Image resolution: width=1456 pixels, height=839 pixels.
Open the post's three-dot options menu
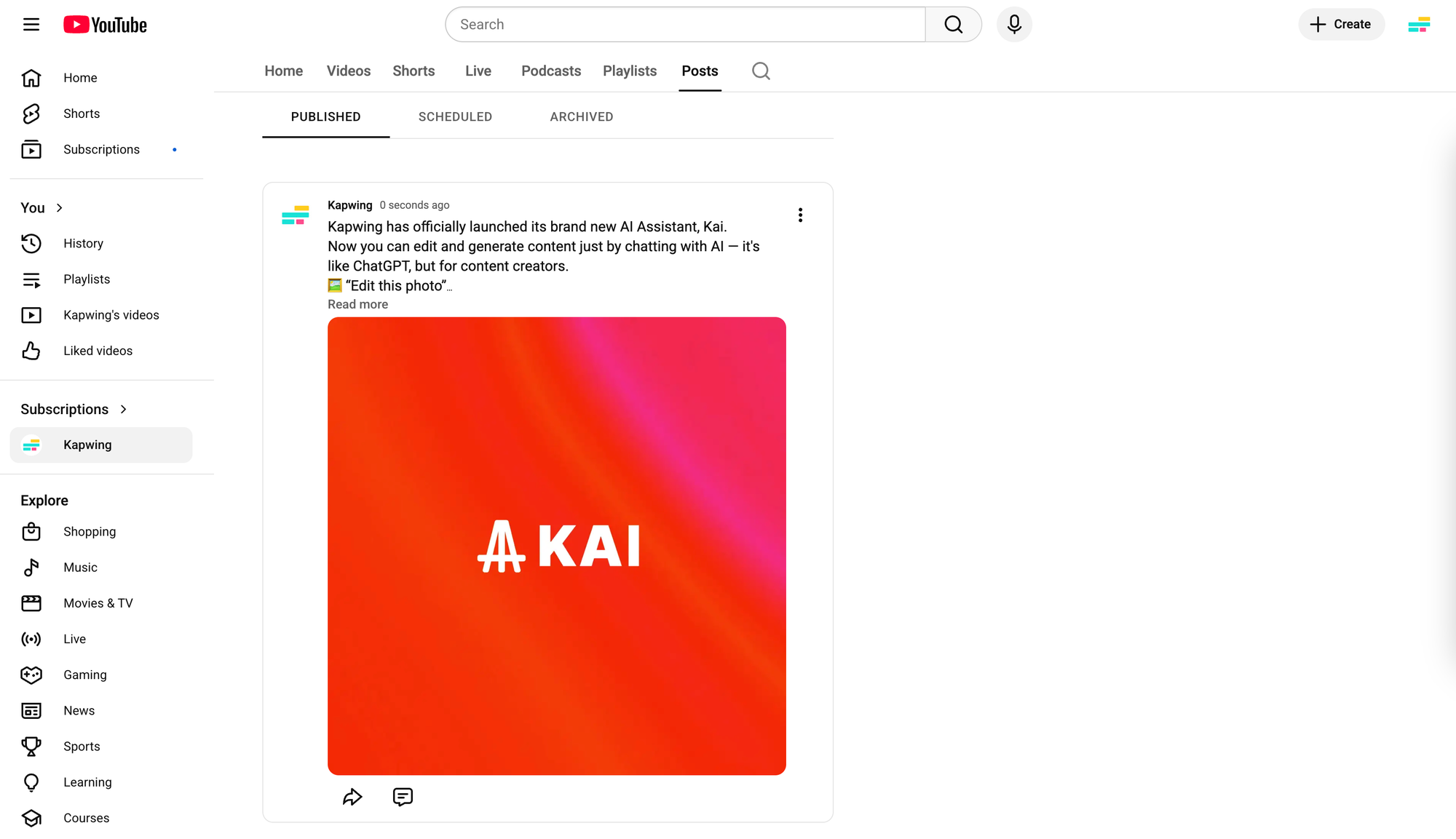[x=800, y=215]
